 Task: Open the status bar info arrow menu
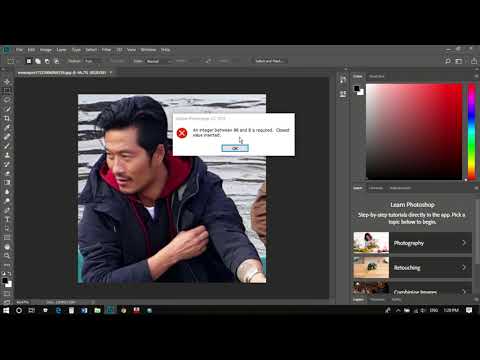pos(93,302)
